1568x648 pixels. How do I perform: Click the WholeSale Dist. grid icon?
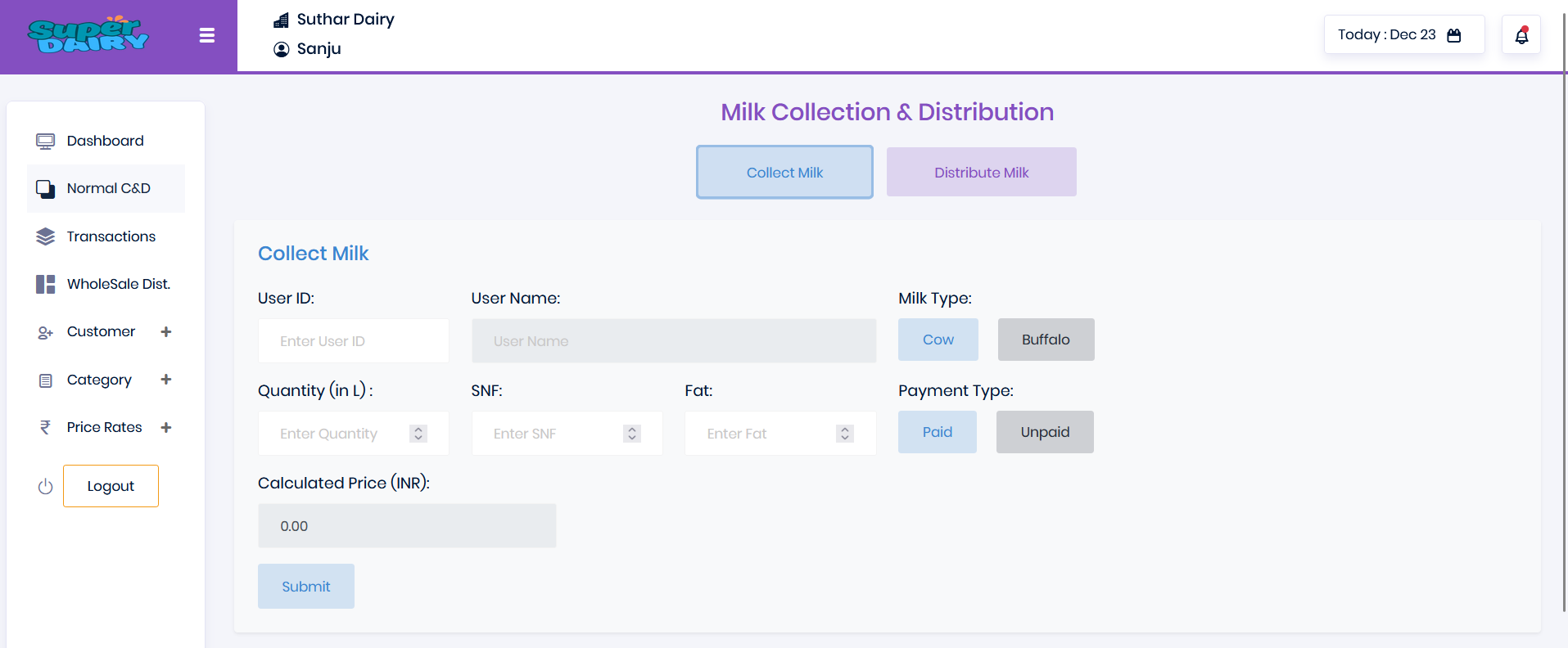45,284
